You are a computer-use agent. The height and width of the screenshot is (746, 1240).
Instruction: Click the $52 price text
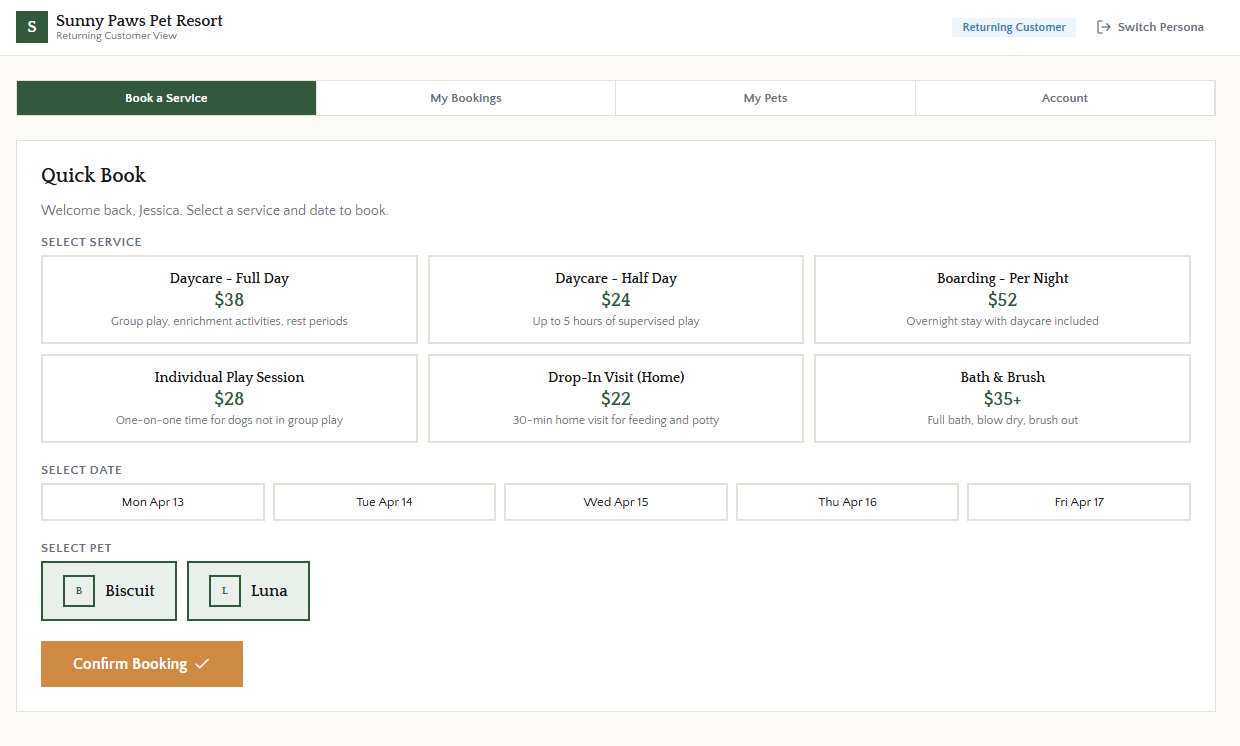tap(1002, 300)
